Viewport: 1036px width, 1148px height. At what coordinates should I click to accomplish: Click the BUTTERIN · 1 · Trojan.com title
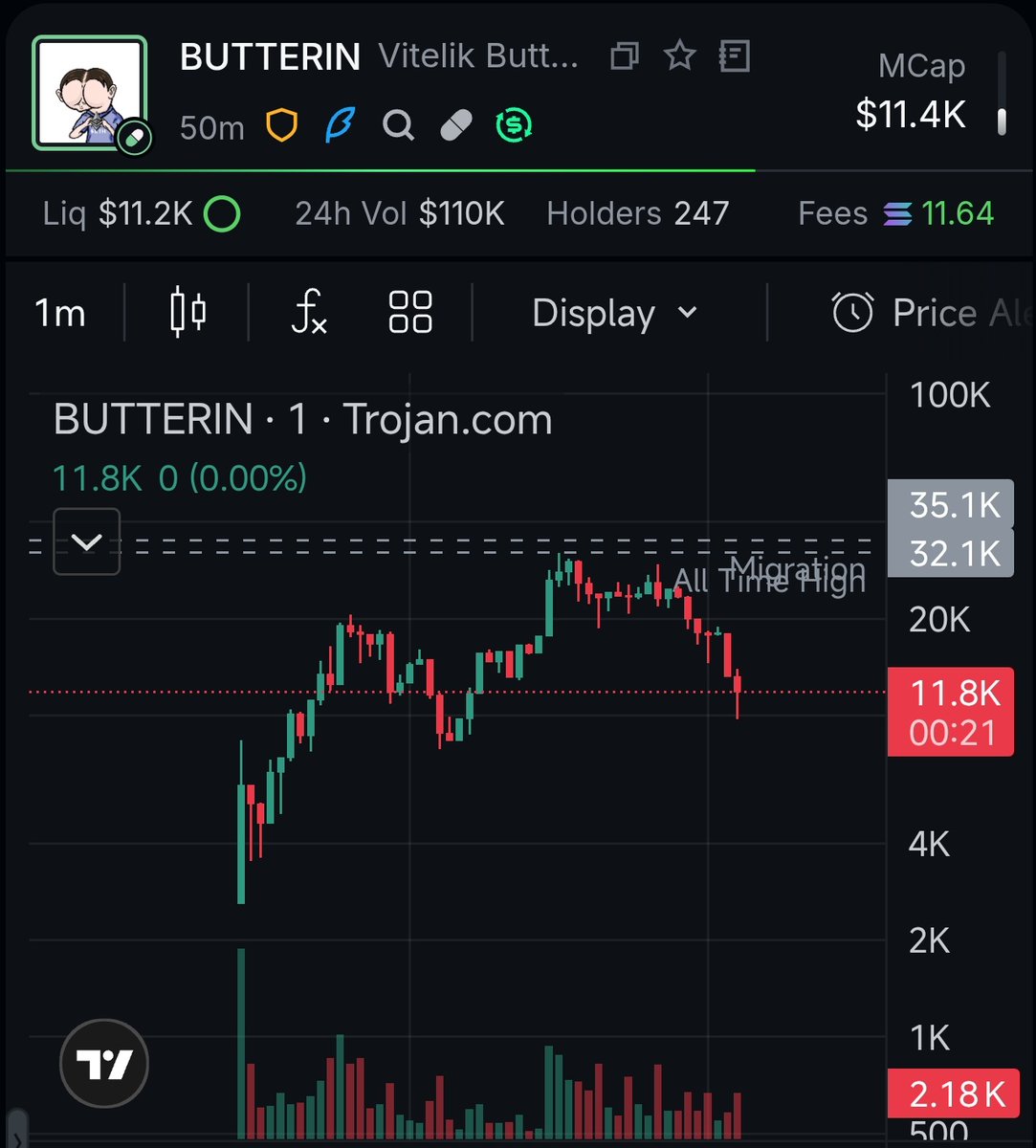(x=303, y=420)
